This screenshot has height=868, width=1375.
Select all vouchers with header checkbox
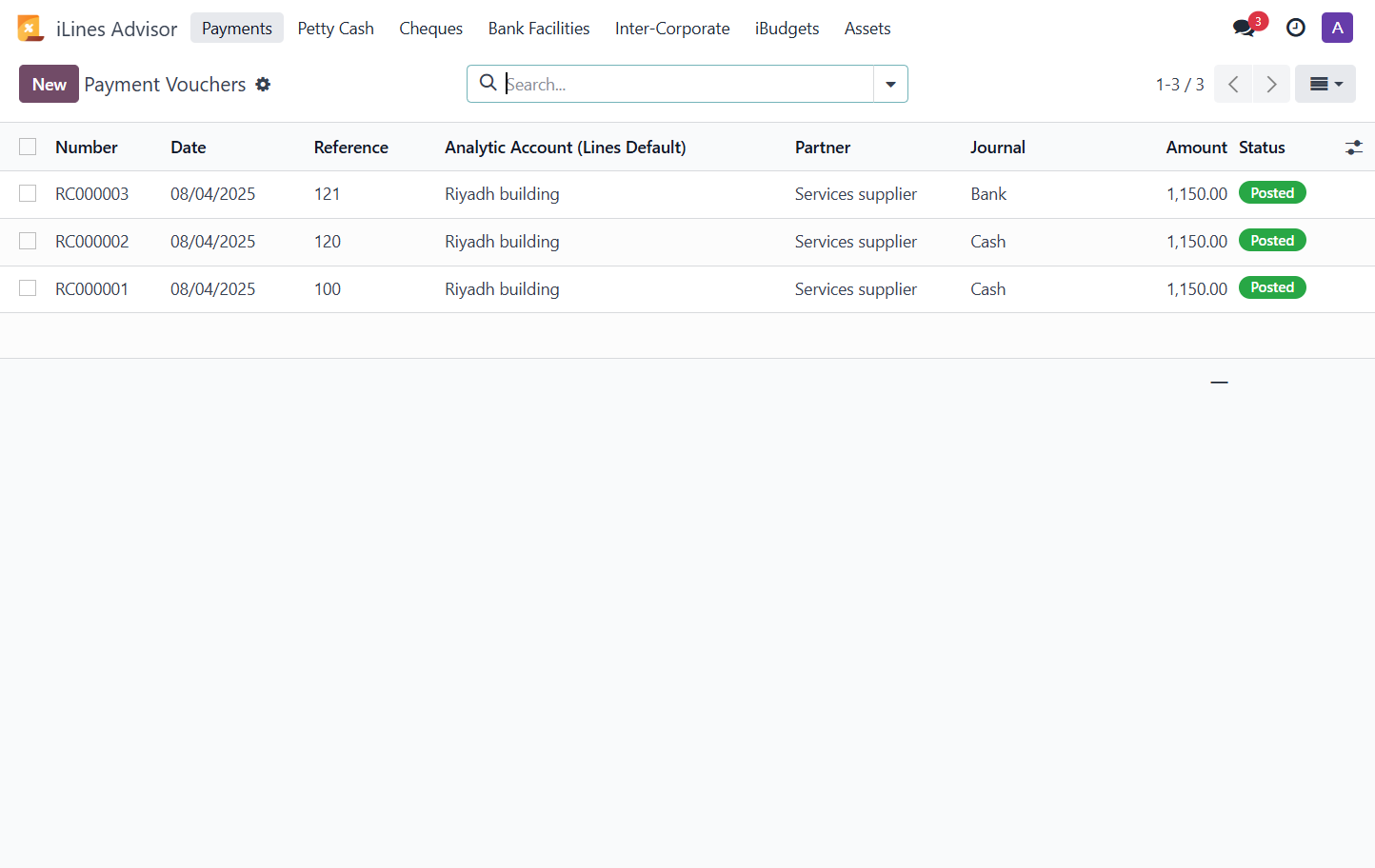point(28,147)
